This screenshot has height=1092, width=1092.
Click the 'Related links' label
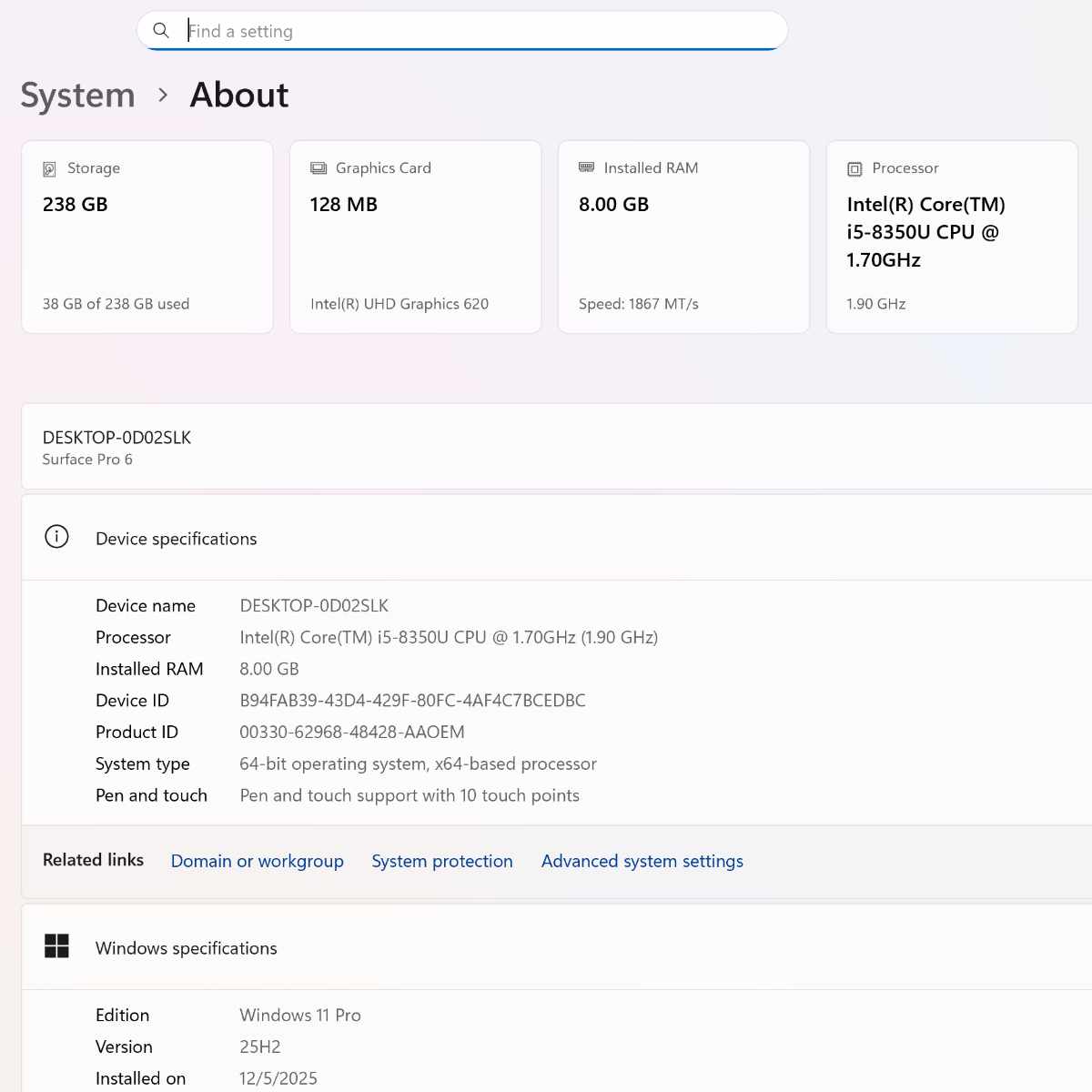93,860
